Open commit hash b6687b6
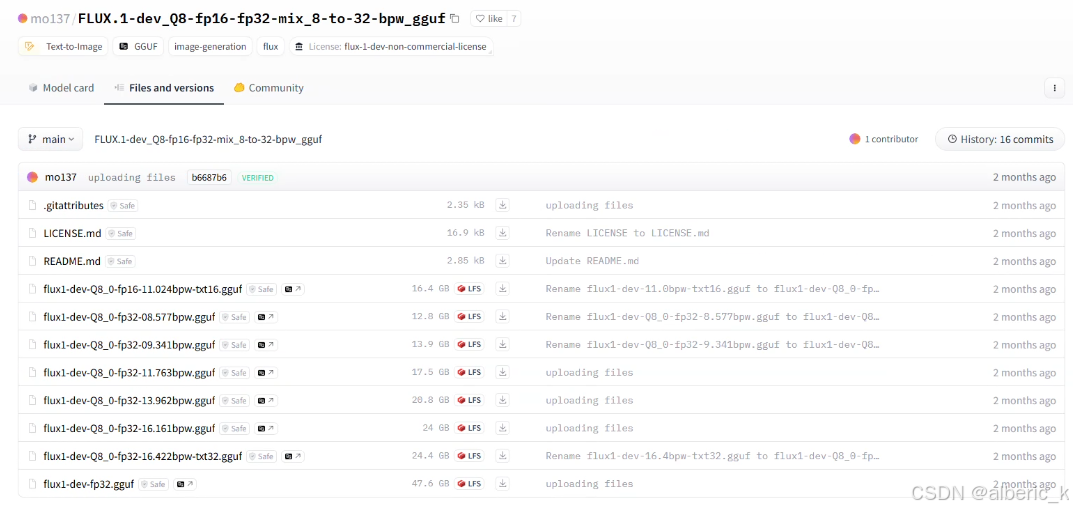The image size is (1073, 510). pyautogui.click(x=207, y=177)
